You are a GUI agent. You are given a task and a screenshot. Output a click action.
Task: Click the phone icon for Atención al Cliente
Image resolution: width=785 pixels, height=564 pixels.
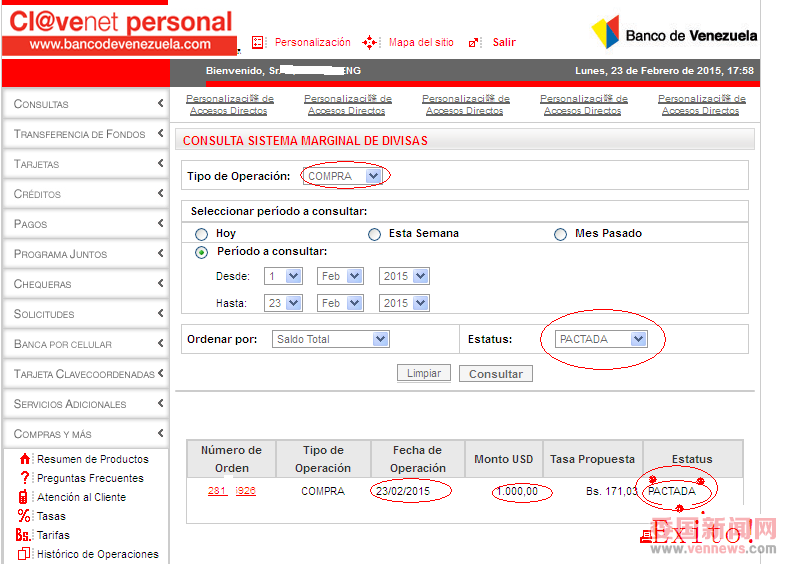[x=23, y=497]
